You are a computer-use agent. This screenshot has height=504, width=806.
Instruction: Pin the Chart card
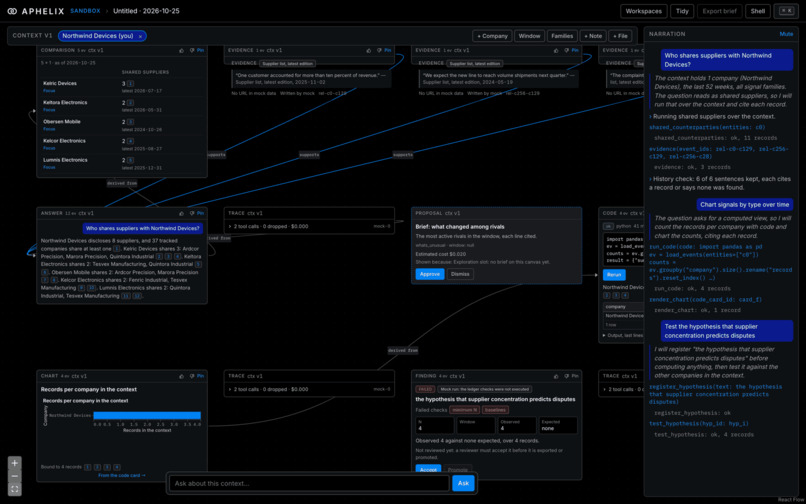point(200,376)
